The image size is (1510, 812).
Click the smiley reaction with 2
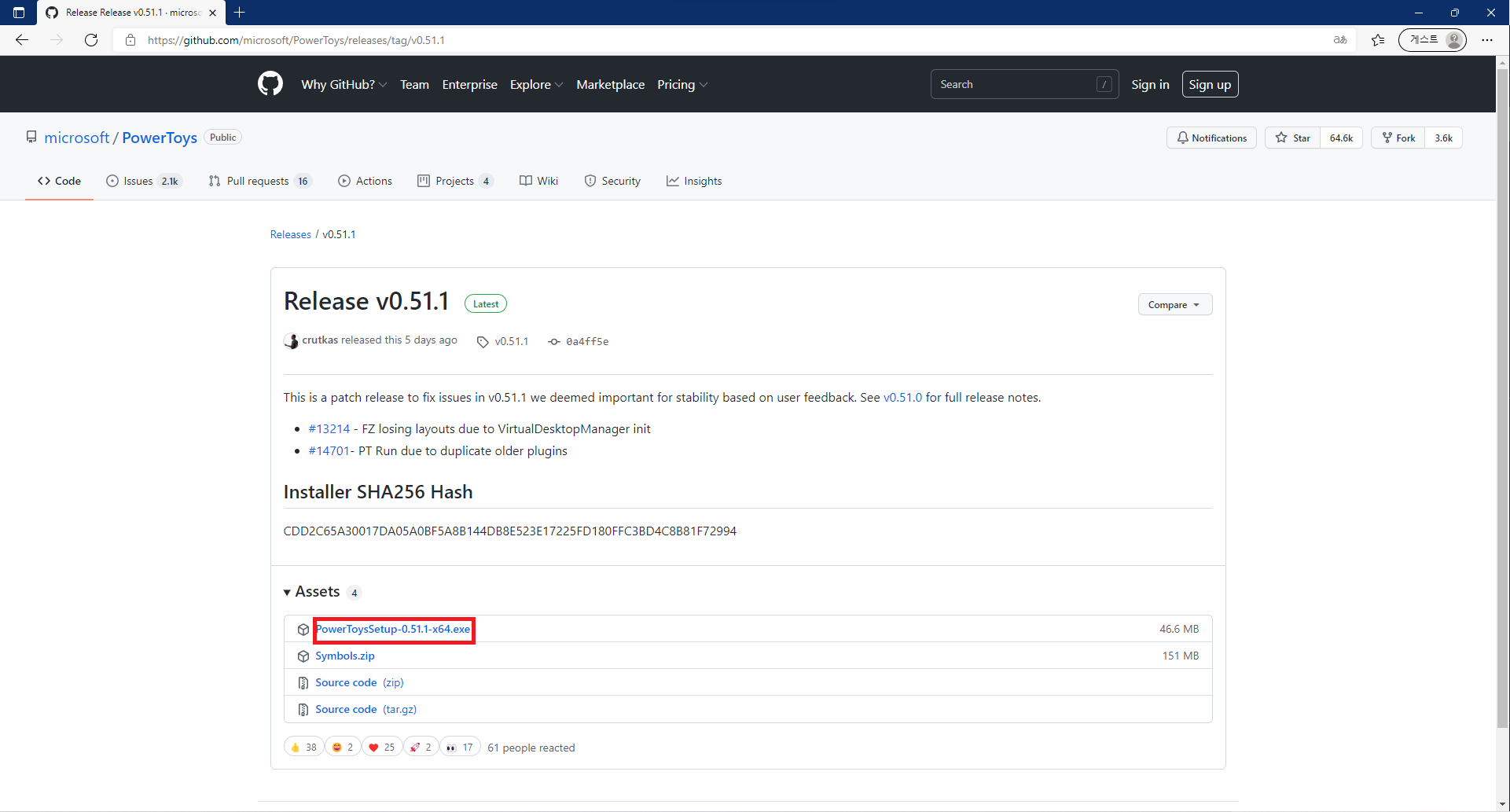tap(343, 747)
